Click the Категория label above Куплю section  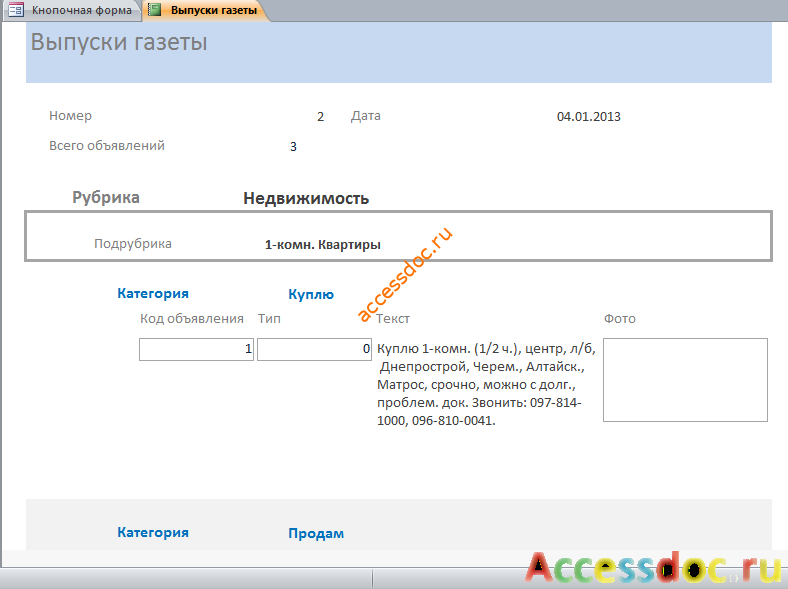pos(153,293)
